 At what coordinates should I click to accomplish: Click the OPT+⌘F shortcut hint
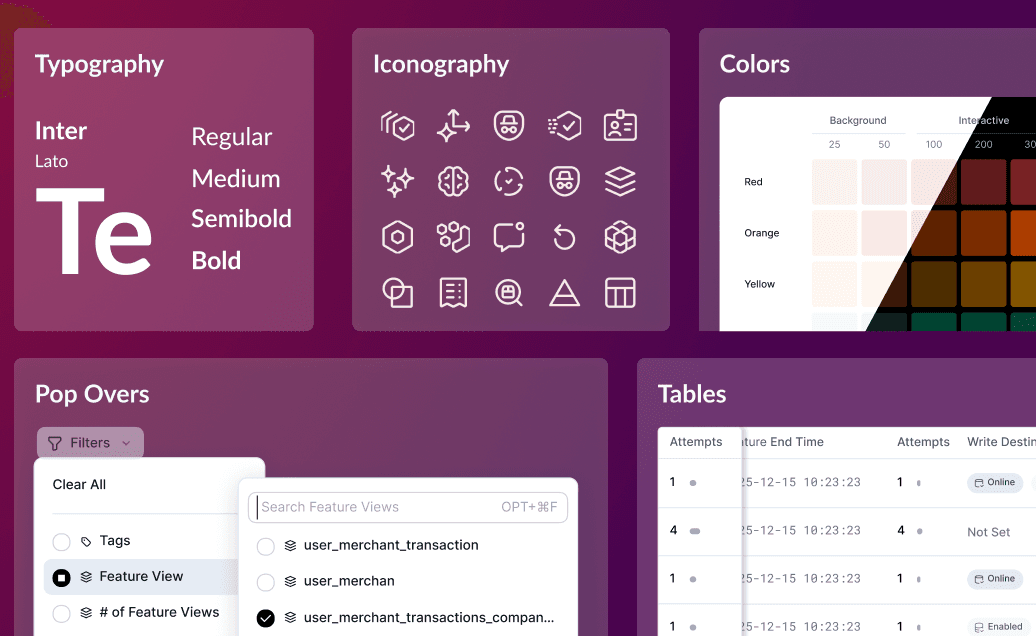tap(529, 507)
